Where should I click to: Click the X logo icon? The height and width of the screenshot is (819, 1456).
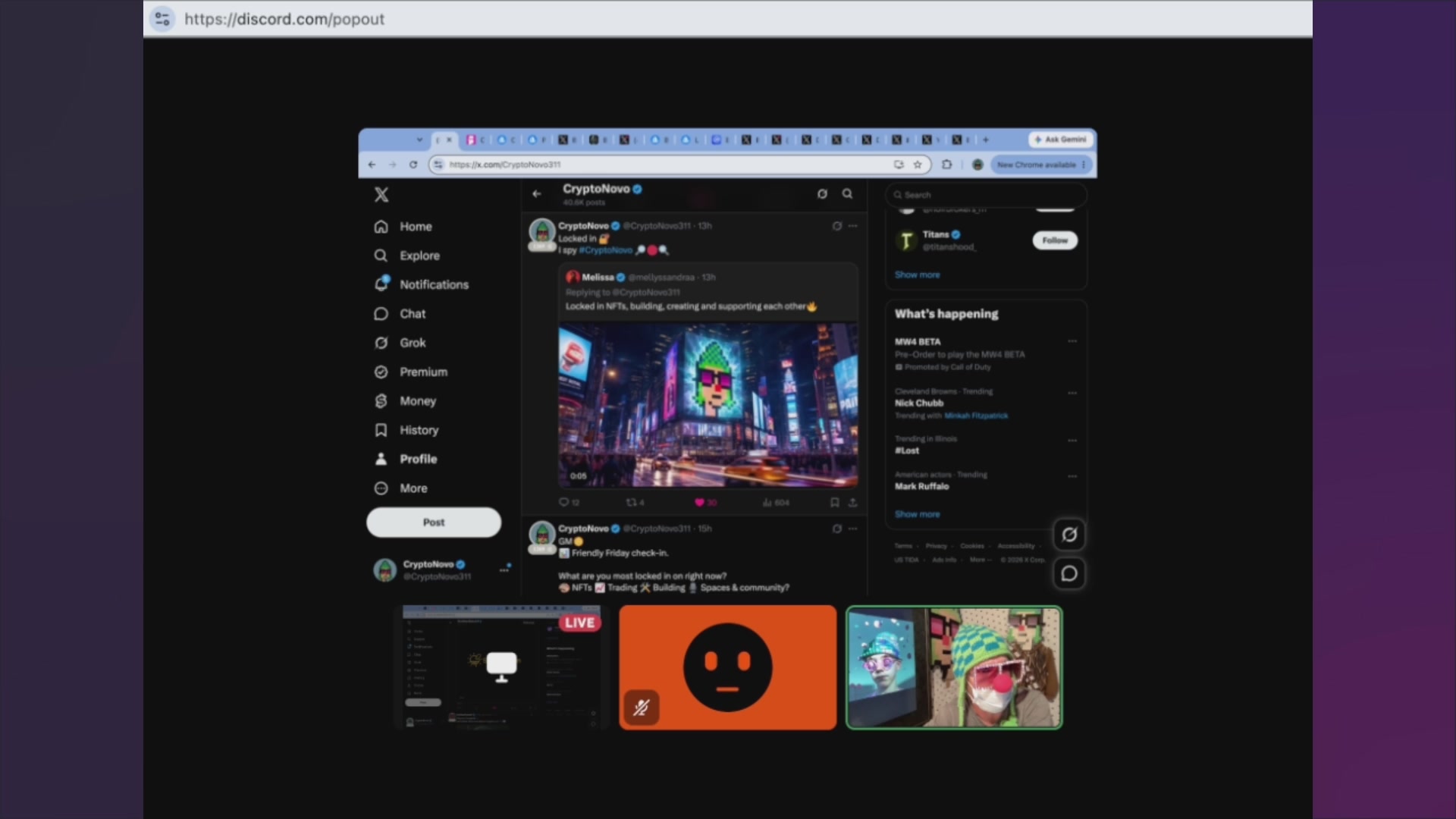(381, 195)
